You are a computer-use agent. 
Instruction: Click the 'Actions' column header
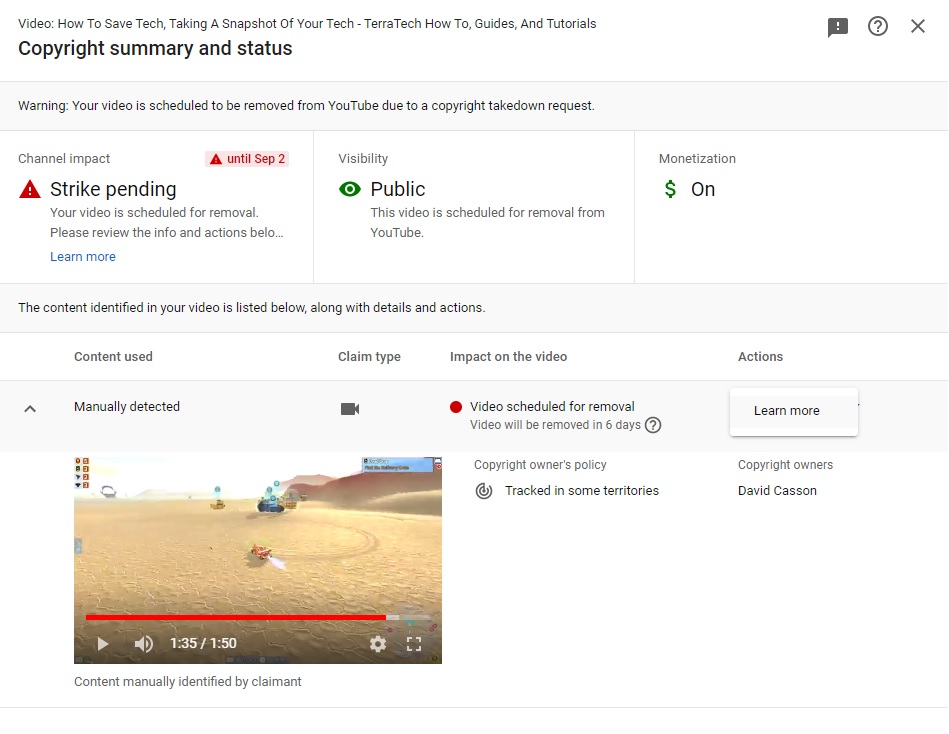point(760,356)
